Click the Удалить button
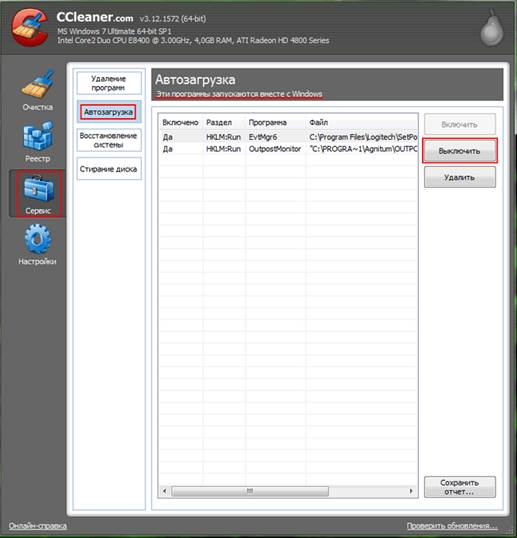Viewport: 517px width, 538px height. pyautogui.click(x=459, y=177)
